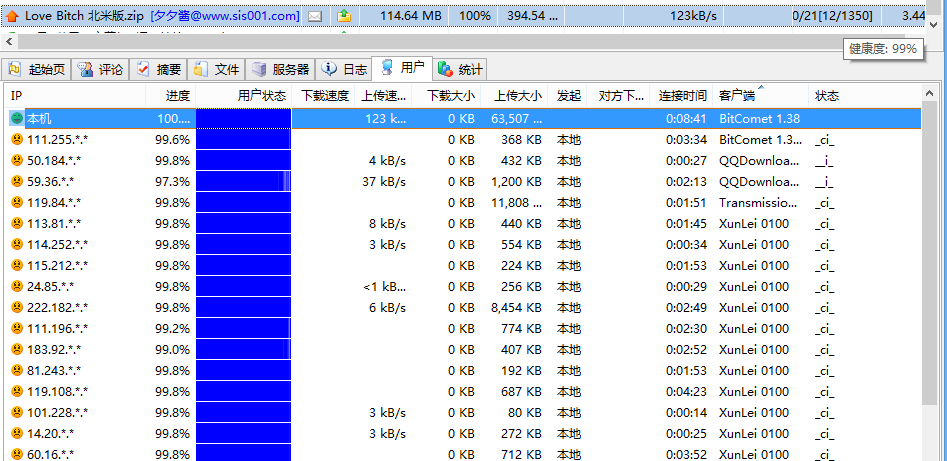Click the peer face icon for 111.255.*.*
Screen dimensions: 947x461
pos(16,140)
